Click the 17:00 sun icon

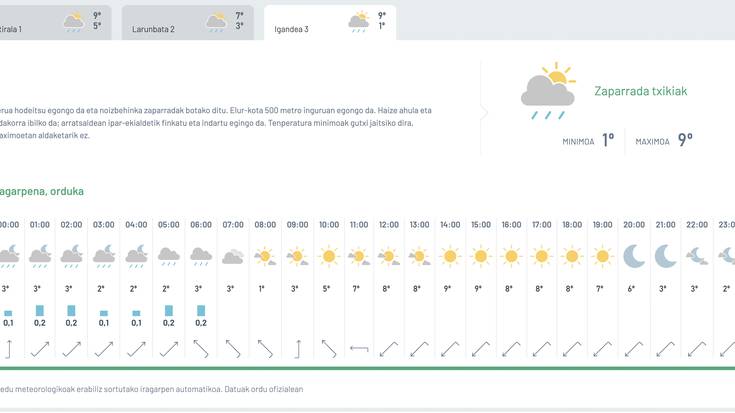click(x=541, y=256)
